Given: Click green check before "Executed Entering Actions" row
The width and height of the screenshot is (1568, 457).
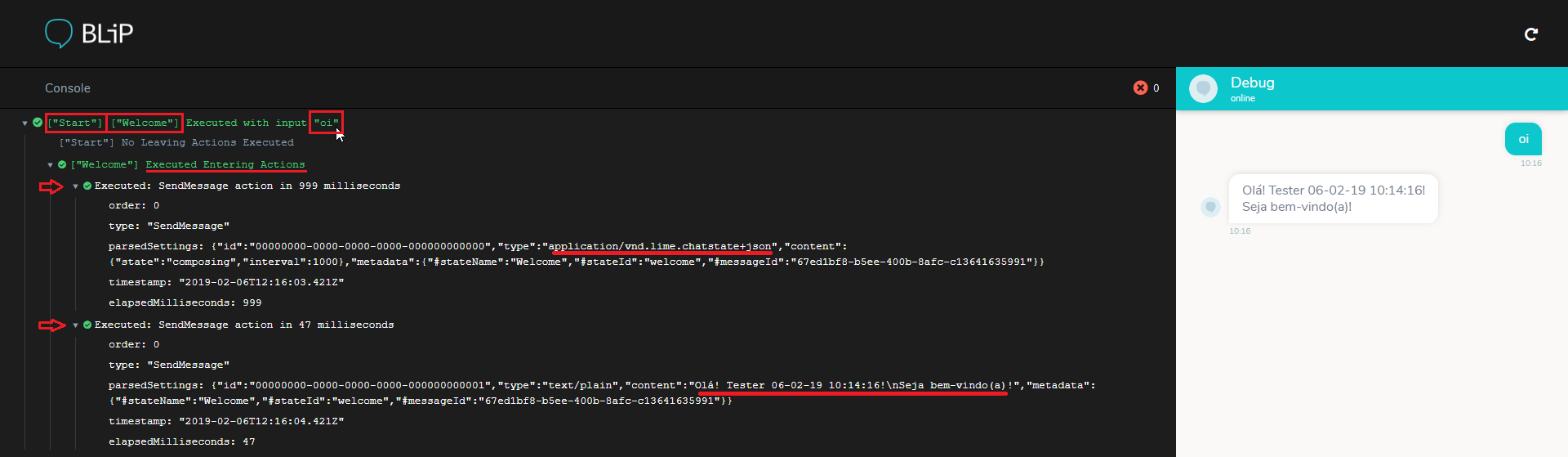Looking at the screenshot, I should click(x=62, y=164).
